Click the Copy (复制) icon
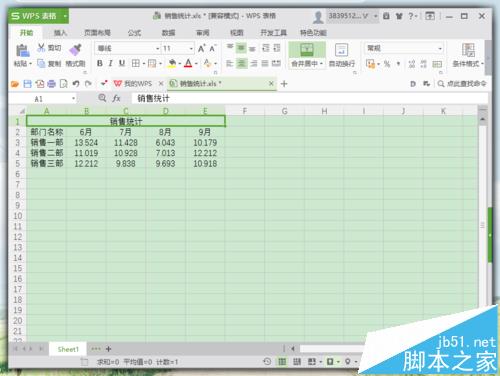Image resolution: width=500 pixels, height=376 pixels. tap(41, 63)
